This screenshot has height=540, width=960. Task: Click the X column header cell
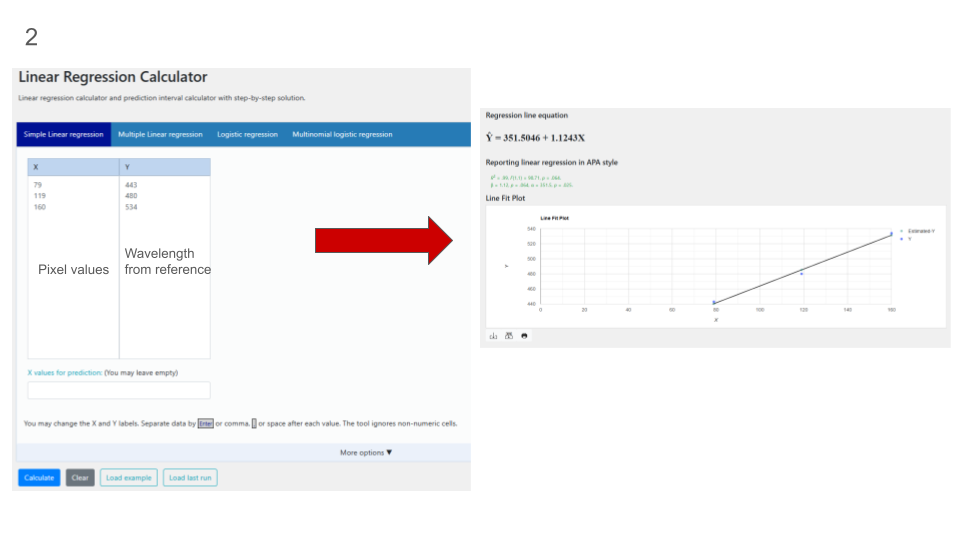[x=73, y=167]
